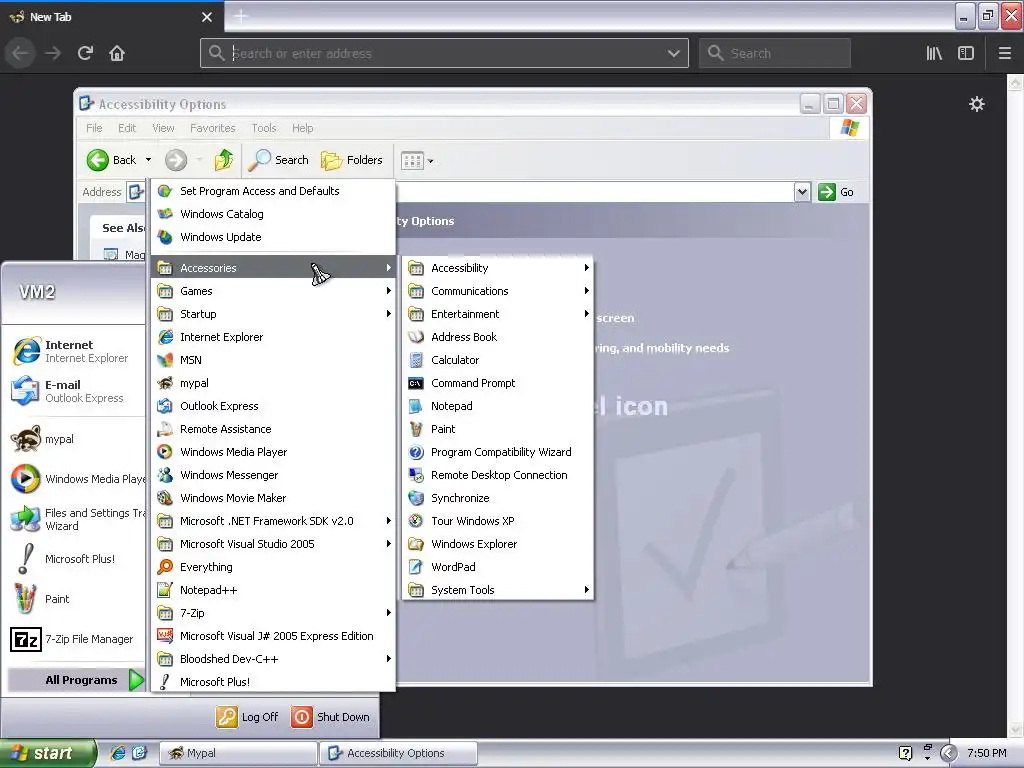Click the Shut Down button
Screen dimensions: 1024x768
pyautogui.click(x=330, y=717)
